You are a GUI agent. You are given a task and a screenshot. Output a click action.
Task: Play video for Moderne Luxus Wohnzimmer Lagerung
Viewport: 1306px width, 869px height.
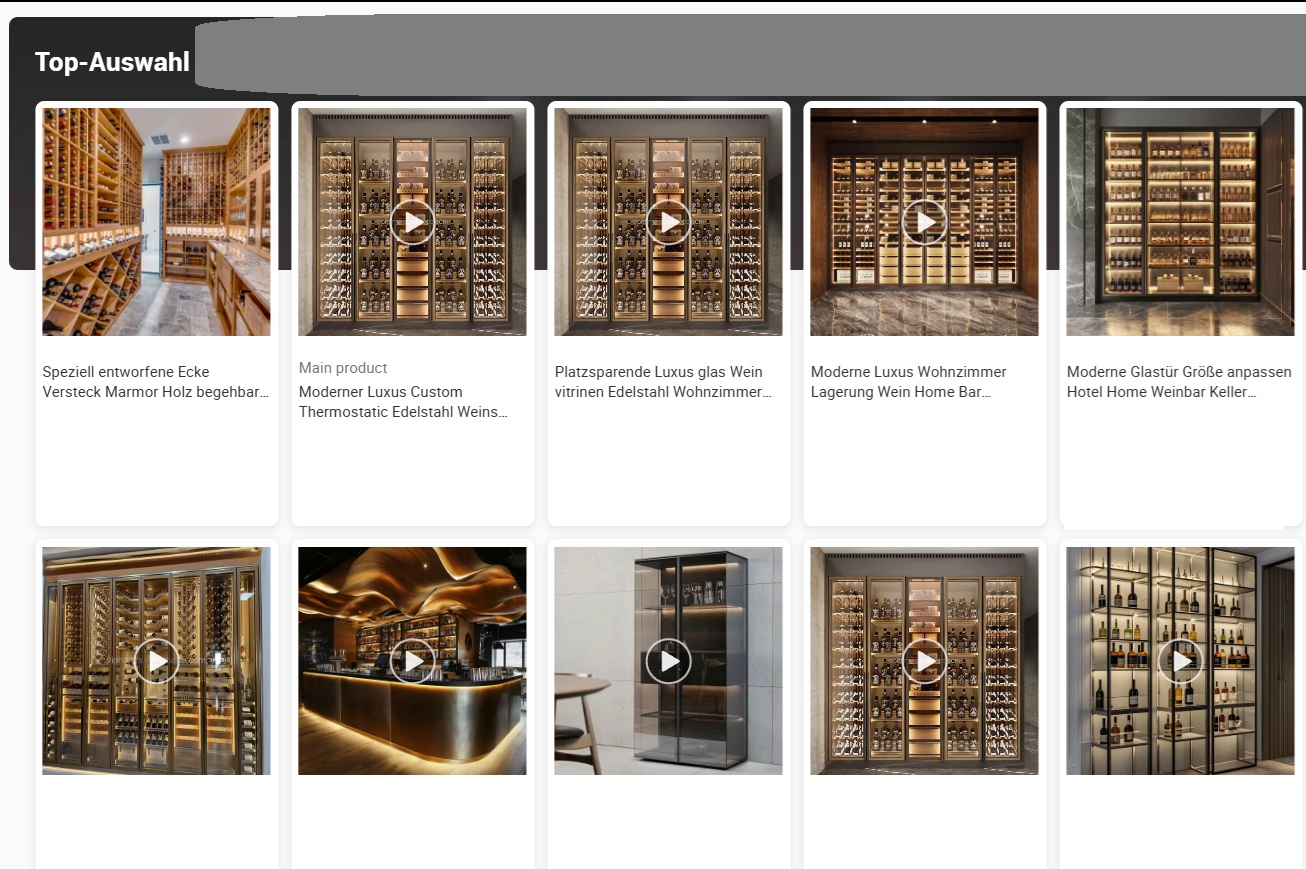(x=924, y=222)
